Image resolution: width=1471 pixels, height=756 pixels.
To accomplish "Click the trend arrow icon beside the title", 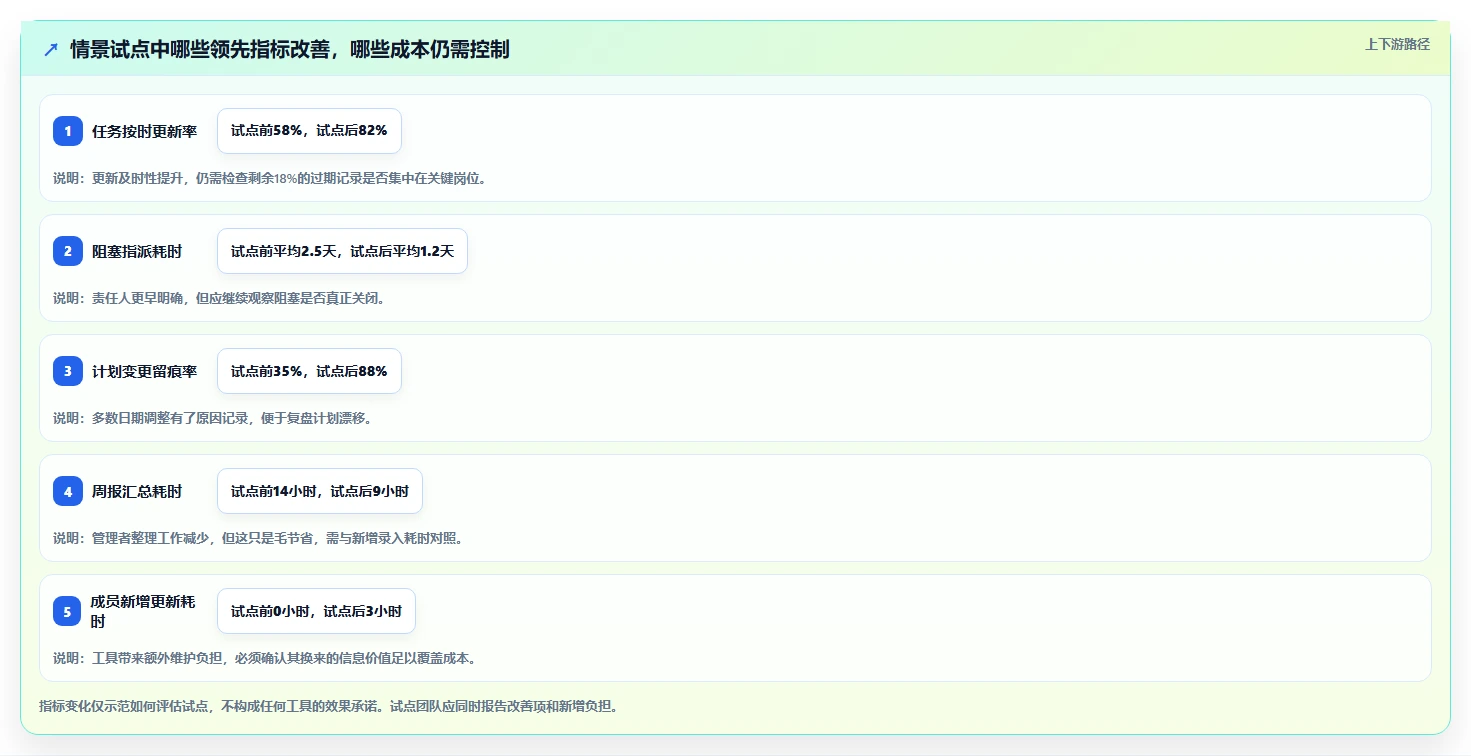I will 51,49.
